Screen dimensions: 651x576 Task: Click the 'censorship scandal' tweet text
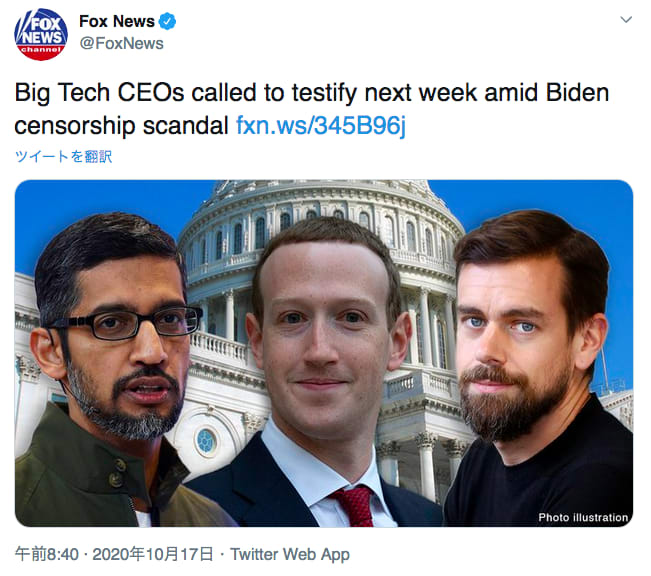click(x=122, y=125)
